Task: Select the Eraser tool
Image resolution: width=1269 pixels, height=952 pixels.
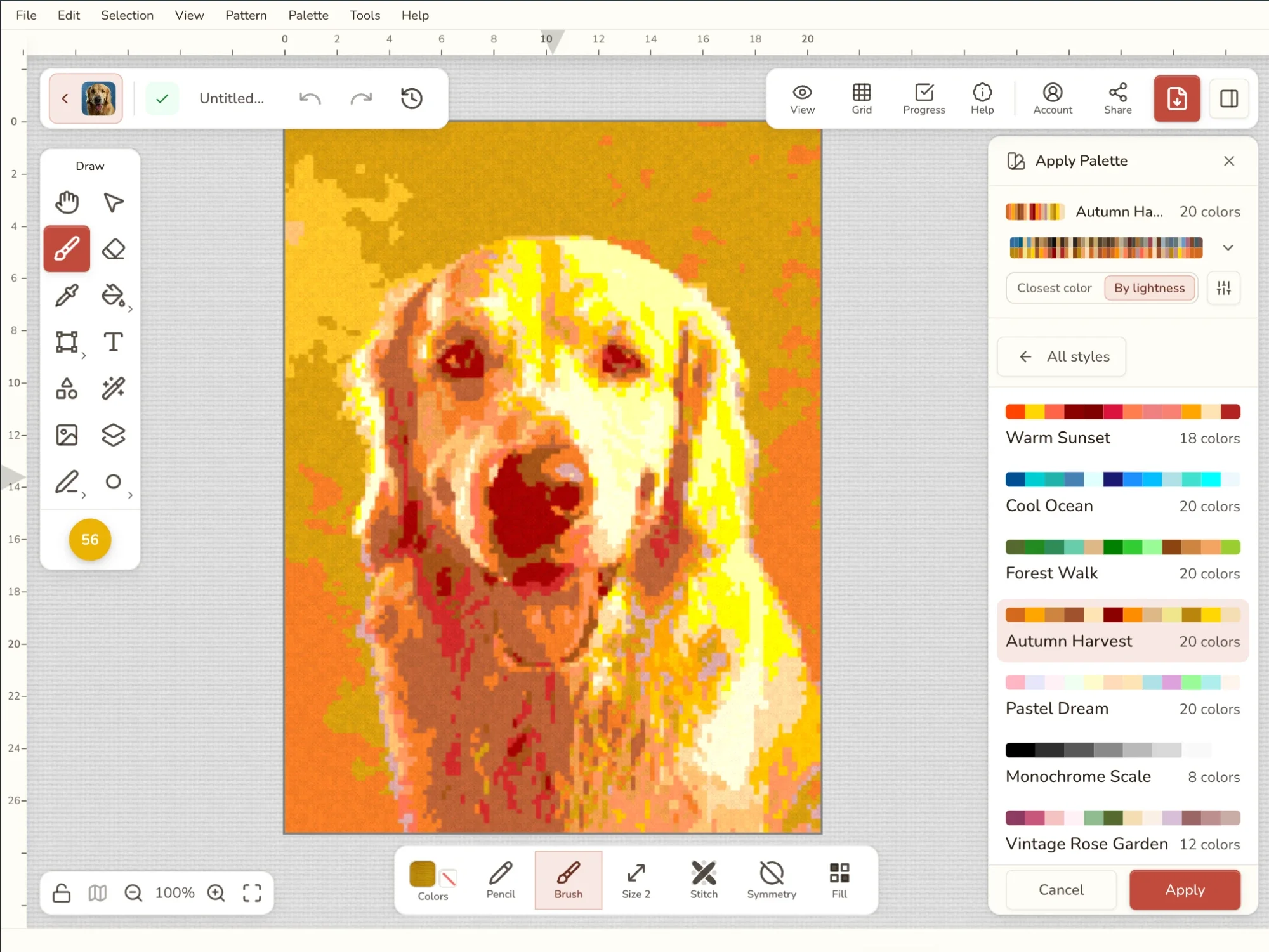Action: coord(113,249)
